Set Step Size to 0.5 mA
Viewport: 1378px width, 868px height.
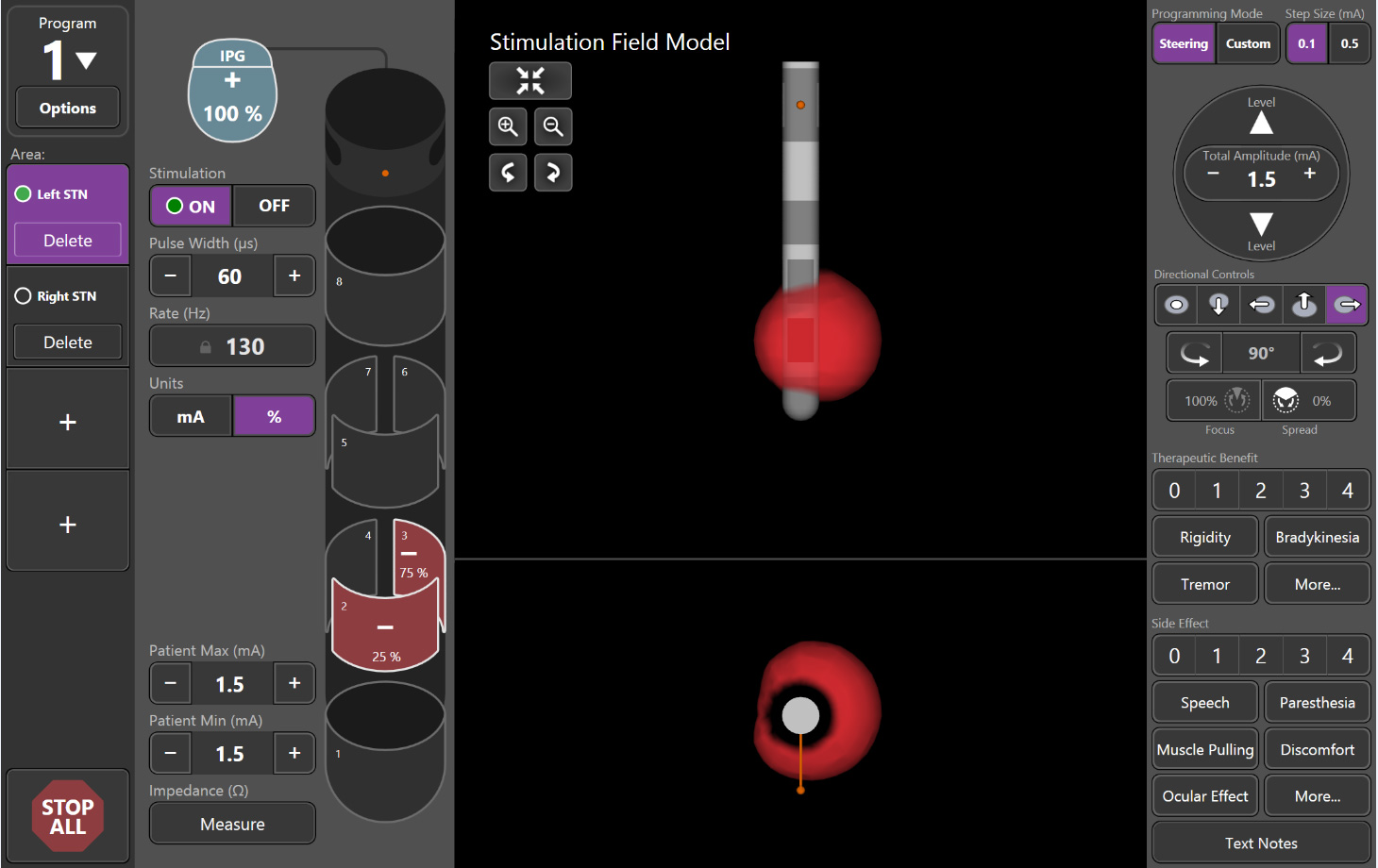tap(1349, 44)
